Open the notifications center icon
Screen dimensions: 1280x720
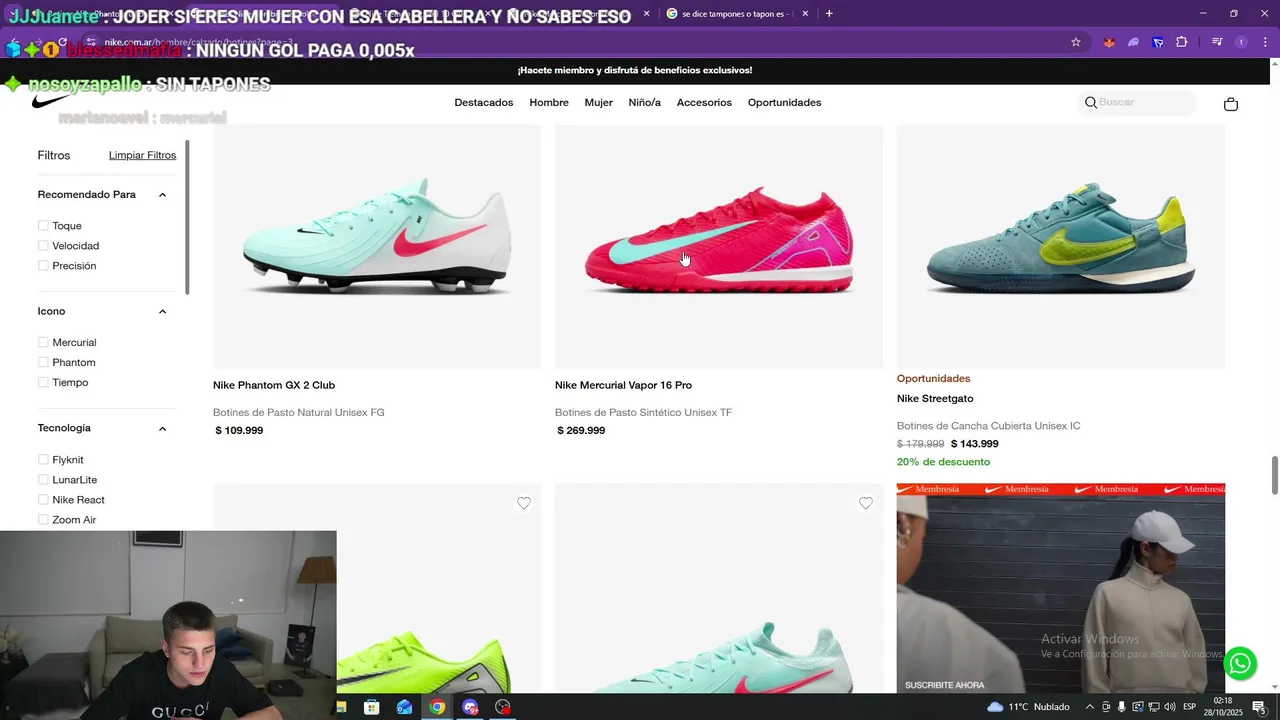tap(1259, 707)
